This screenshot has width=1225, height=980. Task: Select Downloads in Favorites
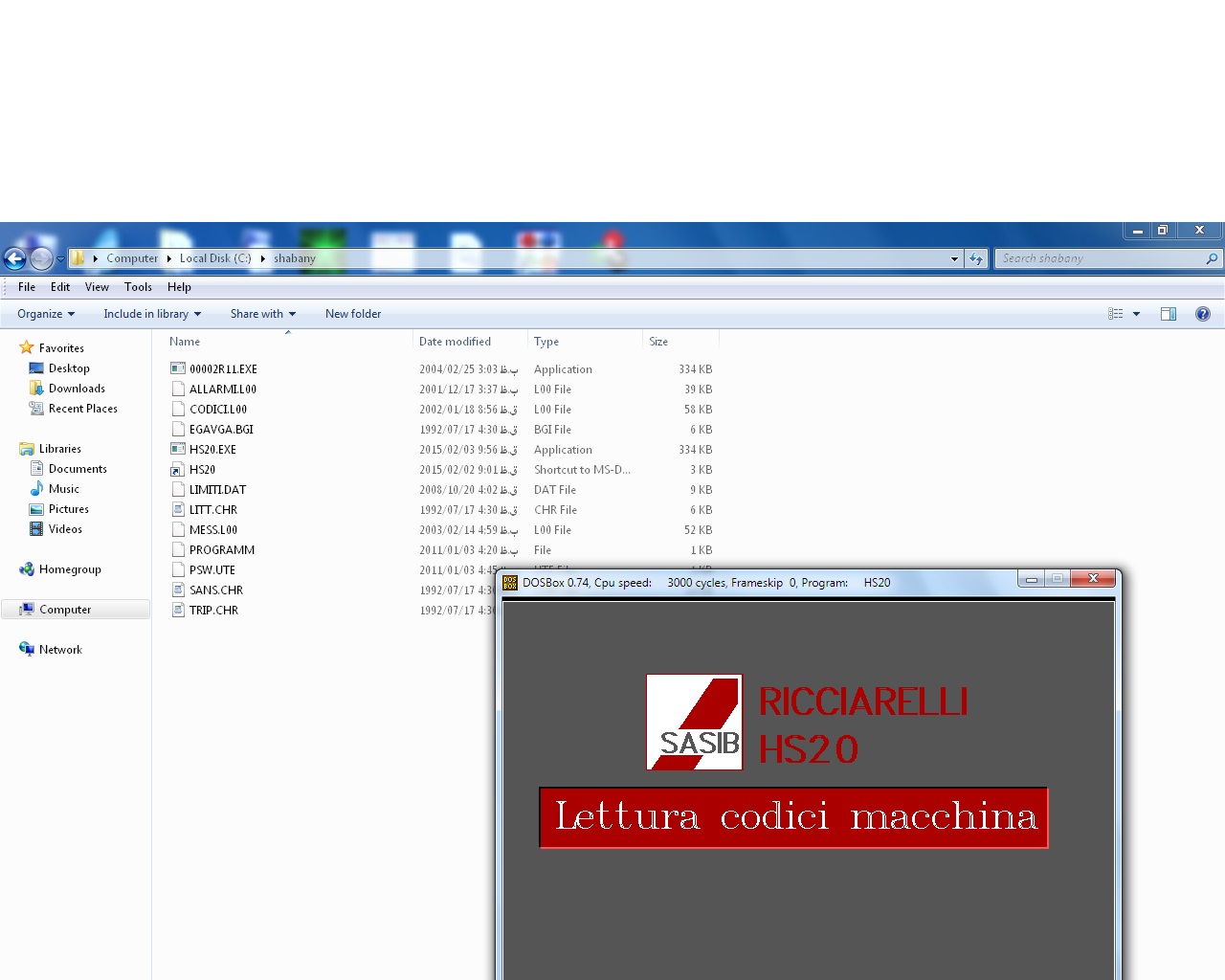[x=77, y=389]
